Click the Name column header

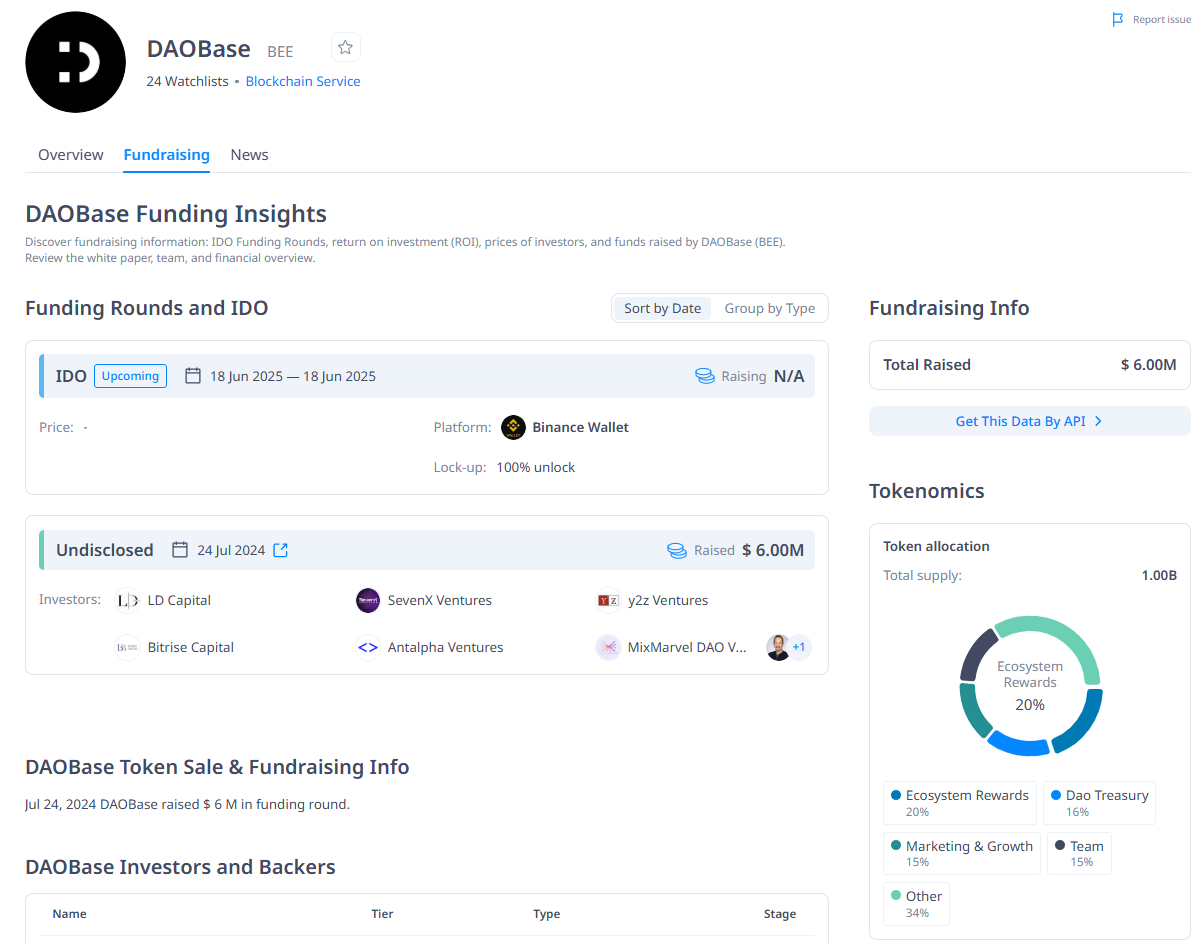[69, 914]
